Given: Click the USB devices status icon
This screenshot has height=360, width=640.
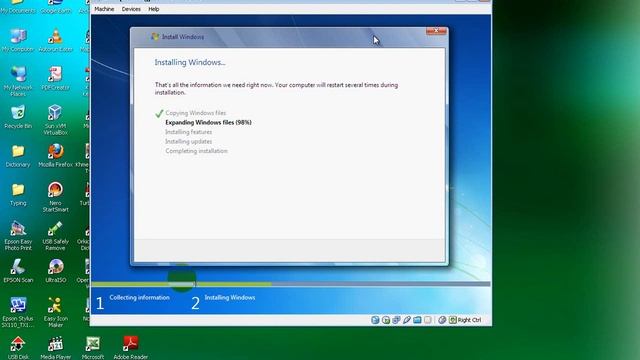Looking at the screenshot, I should click(x=407, y=320).
